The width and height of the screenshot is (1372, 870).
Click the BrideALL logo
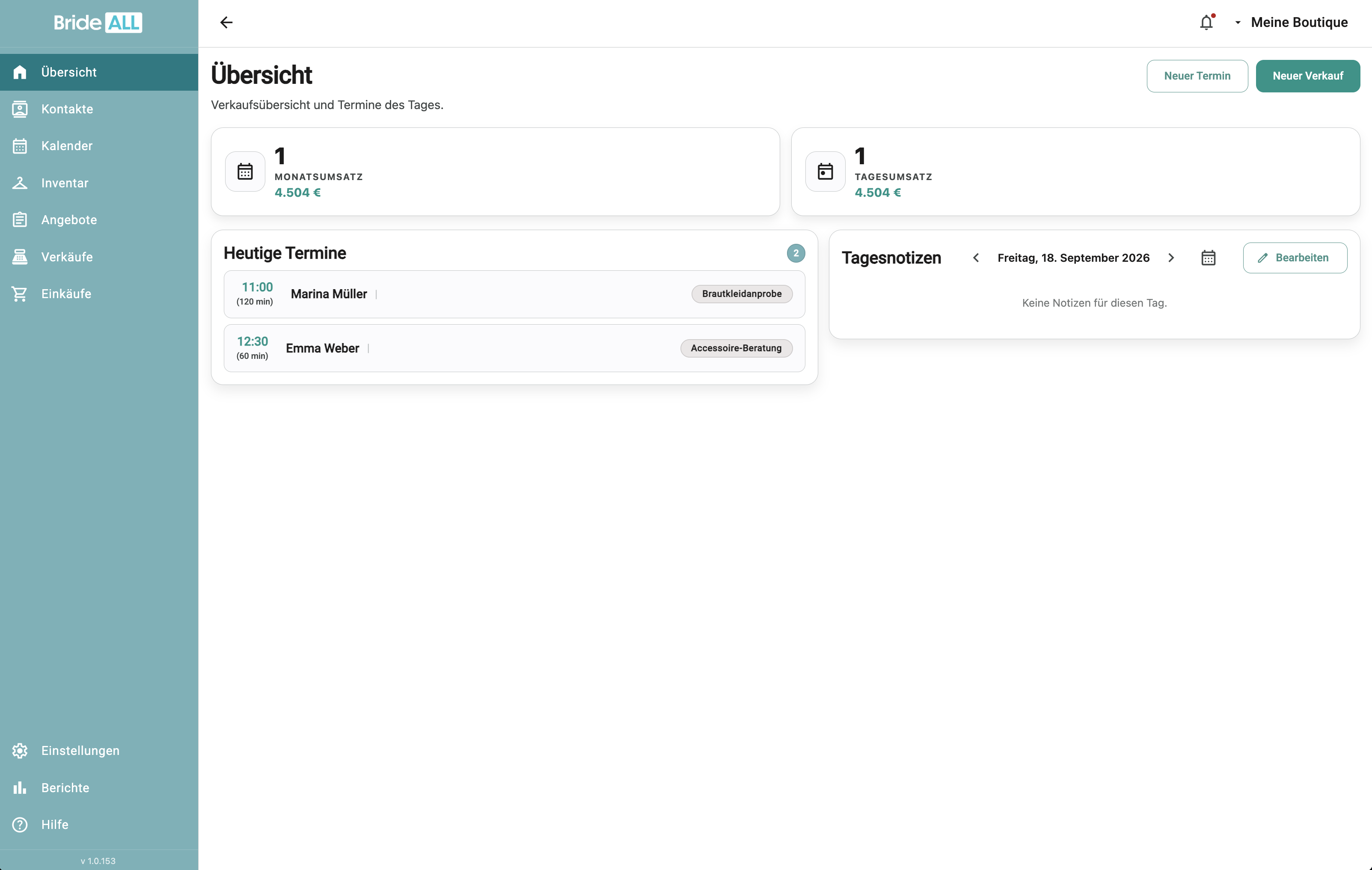[x=98, y=22]
